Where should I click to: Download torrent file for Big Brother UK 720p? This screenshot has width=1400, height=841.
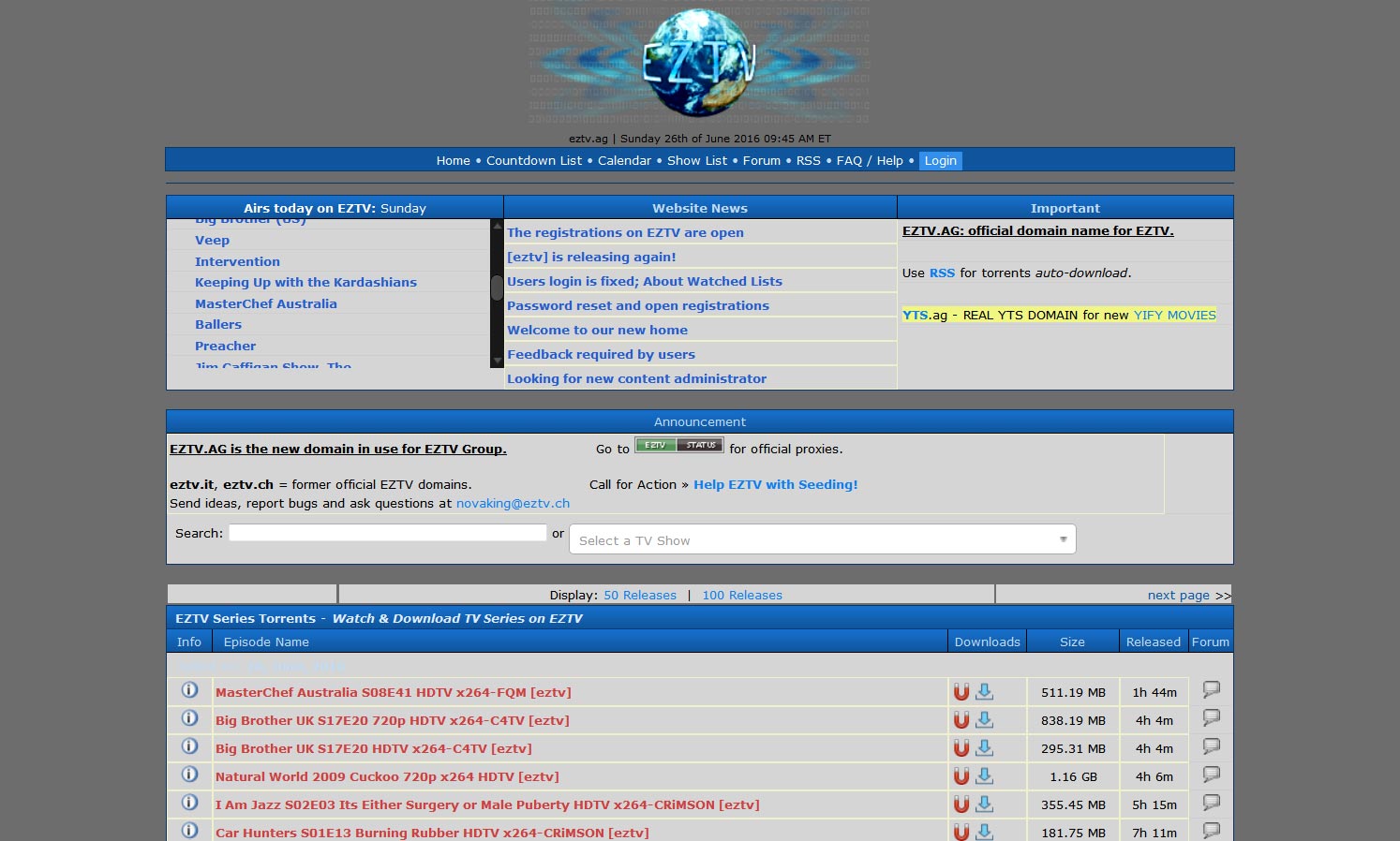point(984,720)
